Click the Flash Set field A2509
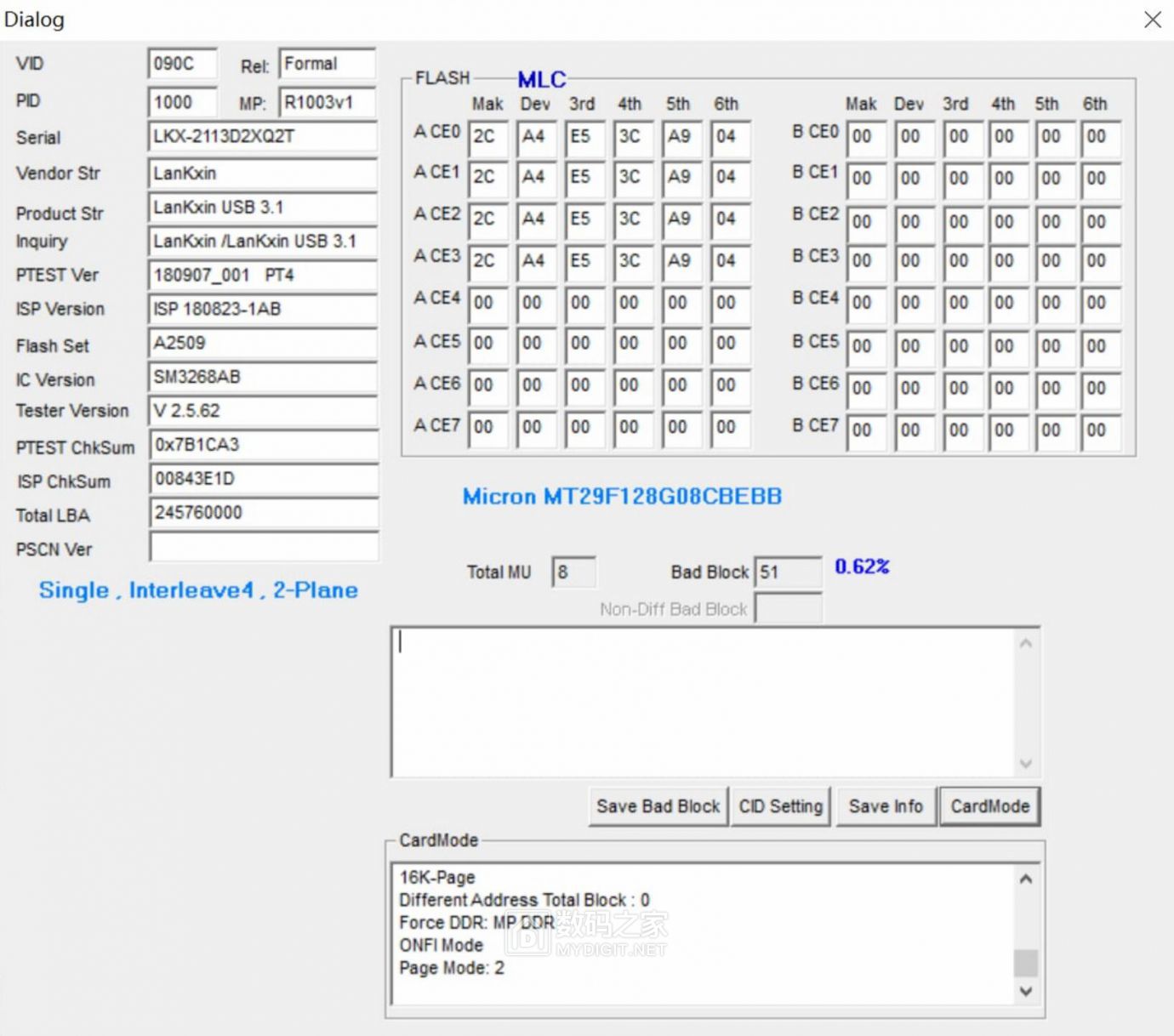The width and height of the screenshot is (1174, 1036). [x=262, y=344]
